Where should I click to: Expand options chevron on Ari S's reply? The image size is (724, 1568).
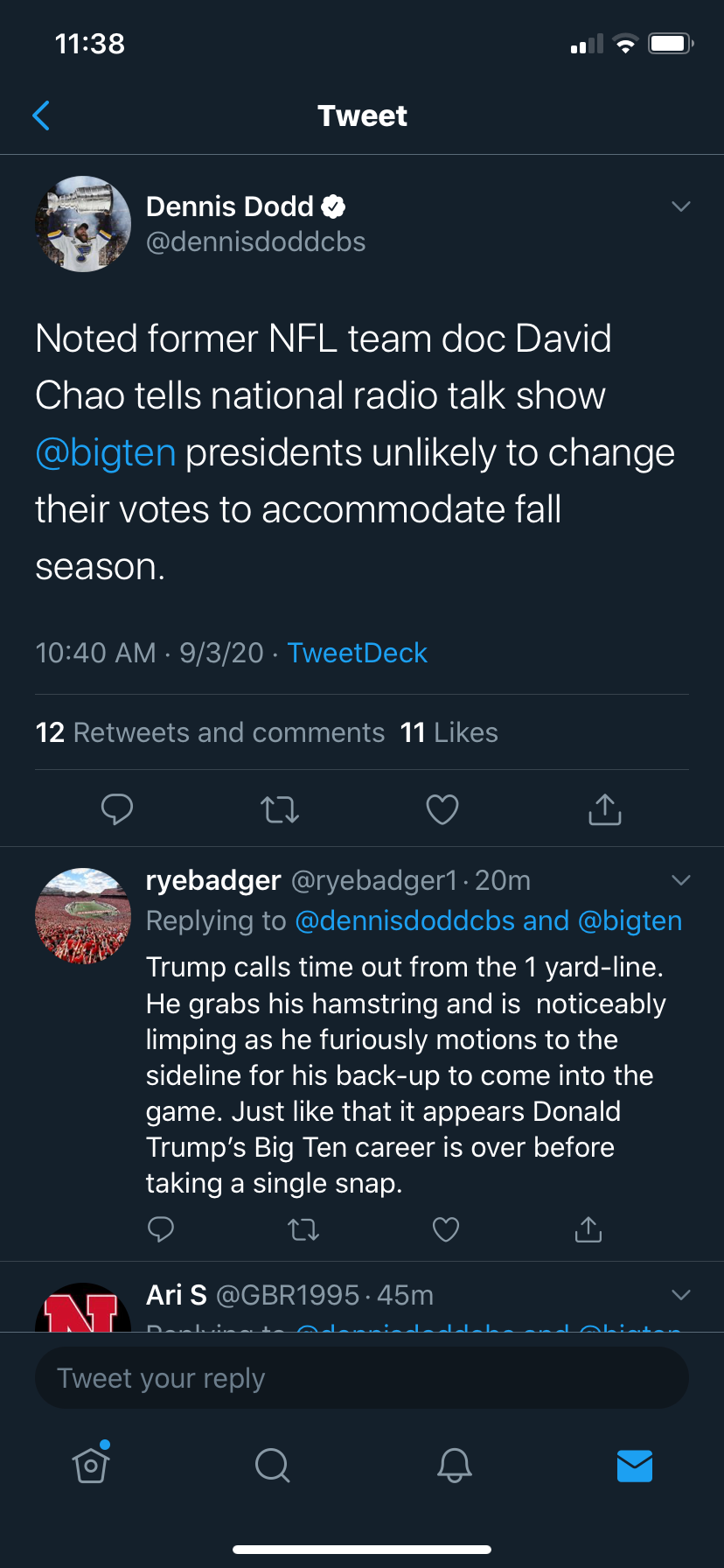681,1295
